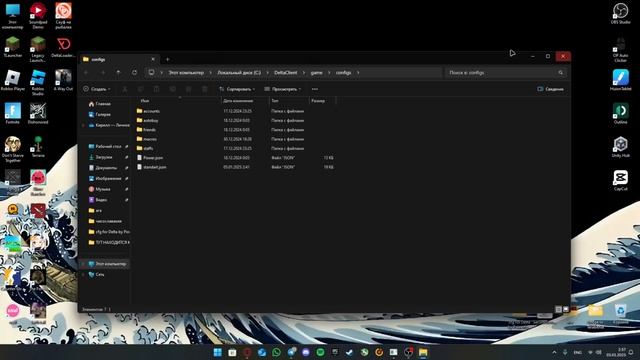Open CapCut desktop shortcut
640x360 pixels.
click(x=620, y=180)
